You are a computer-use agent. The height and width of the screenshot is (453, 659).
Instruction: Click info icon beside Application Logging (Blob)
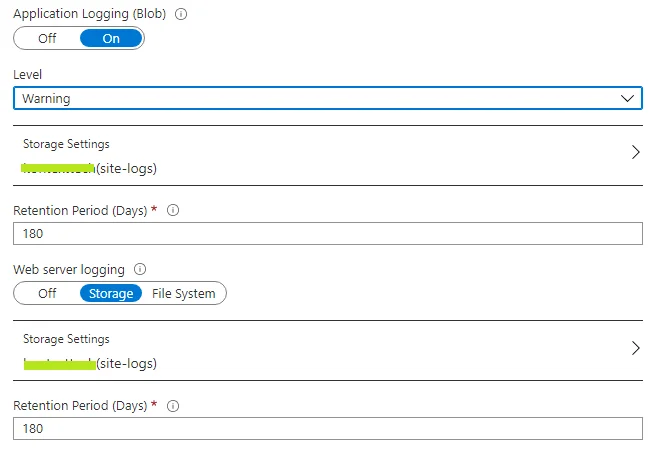coord(181,15)
